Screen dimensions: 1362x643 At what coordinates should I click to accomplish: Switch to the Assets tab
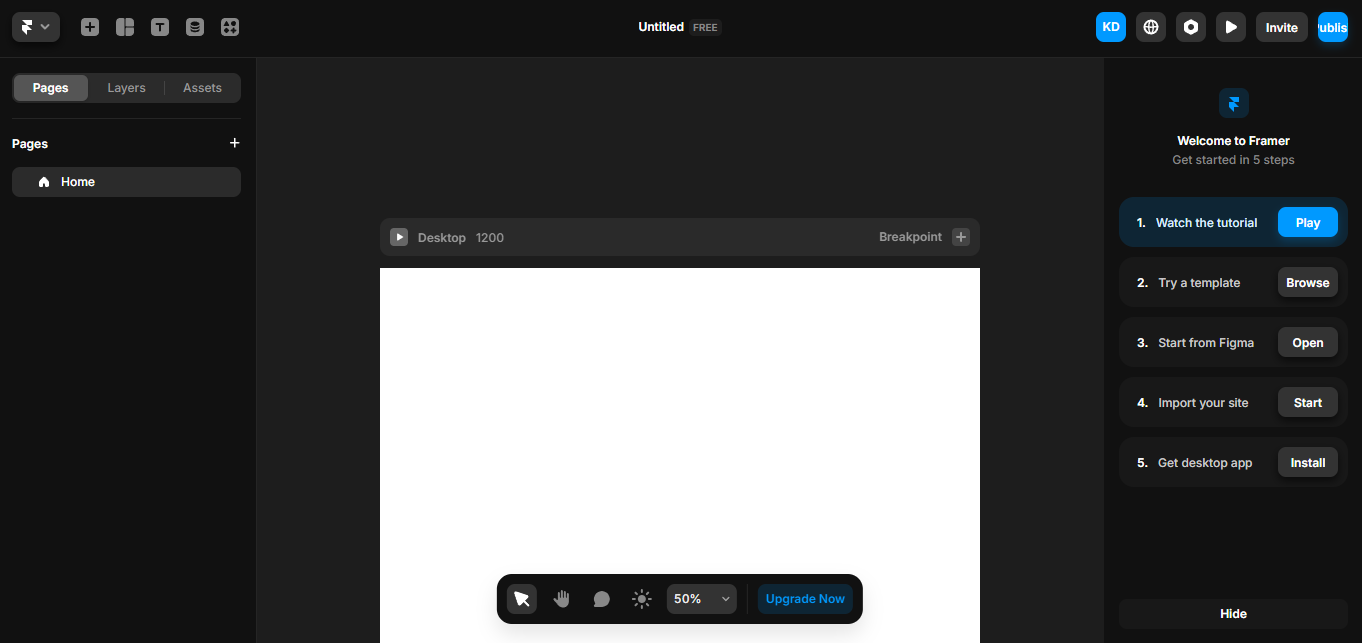point(202,88)
